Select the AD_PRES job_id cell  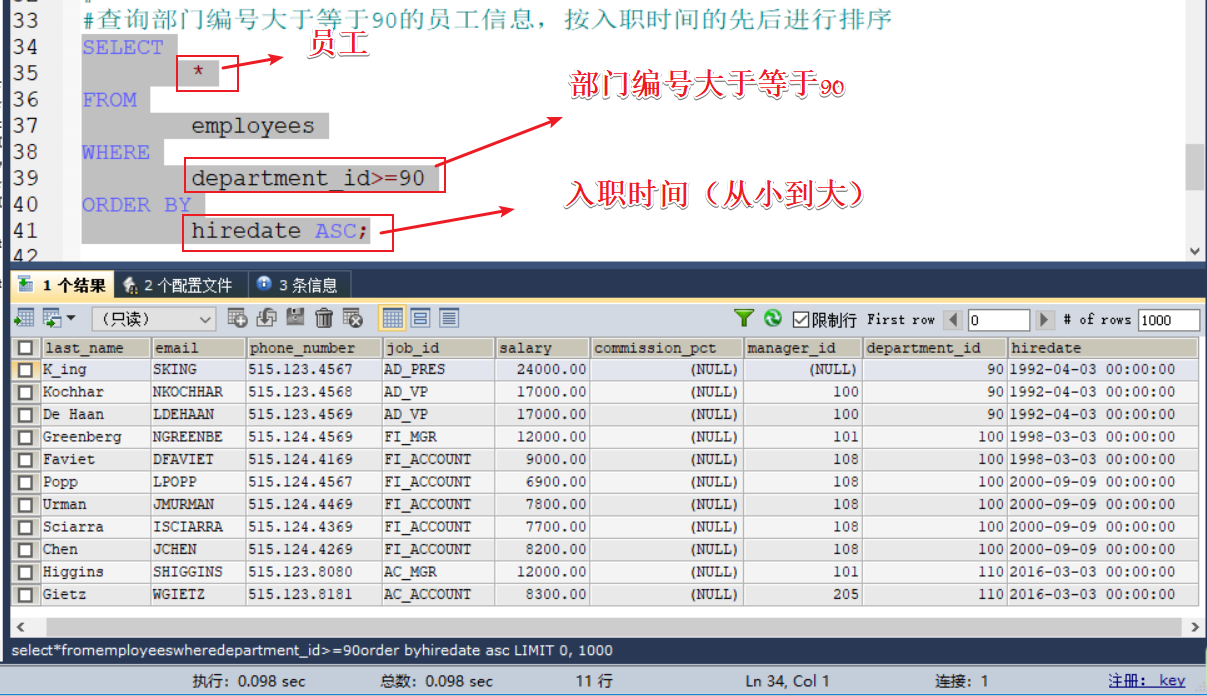pos(438,370)
